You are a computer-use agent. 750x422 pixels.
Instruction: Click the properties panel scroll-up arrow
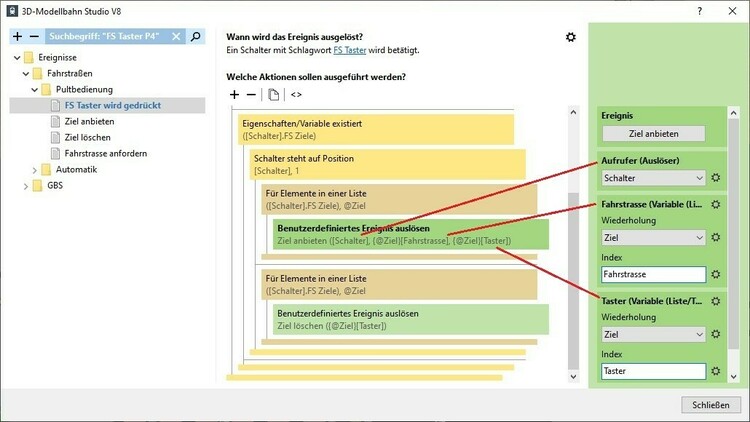tap(734, 113)
